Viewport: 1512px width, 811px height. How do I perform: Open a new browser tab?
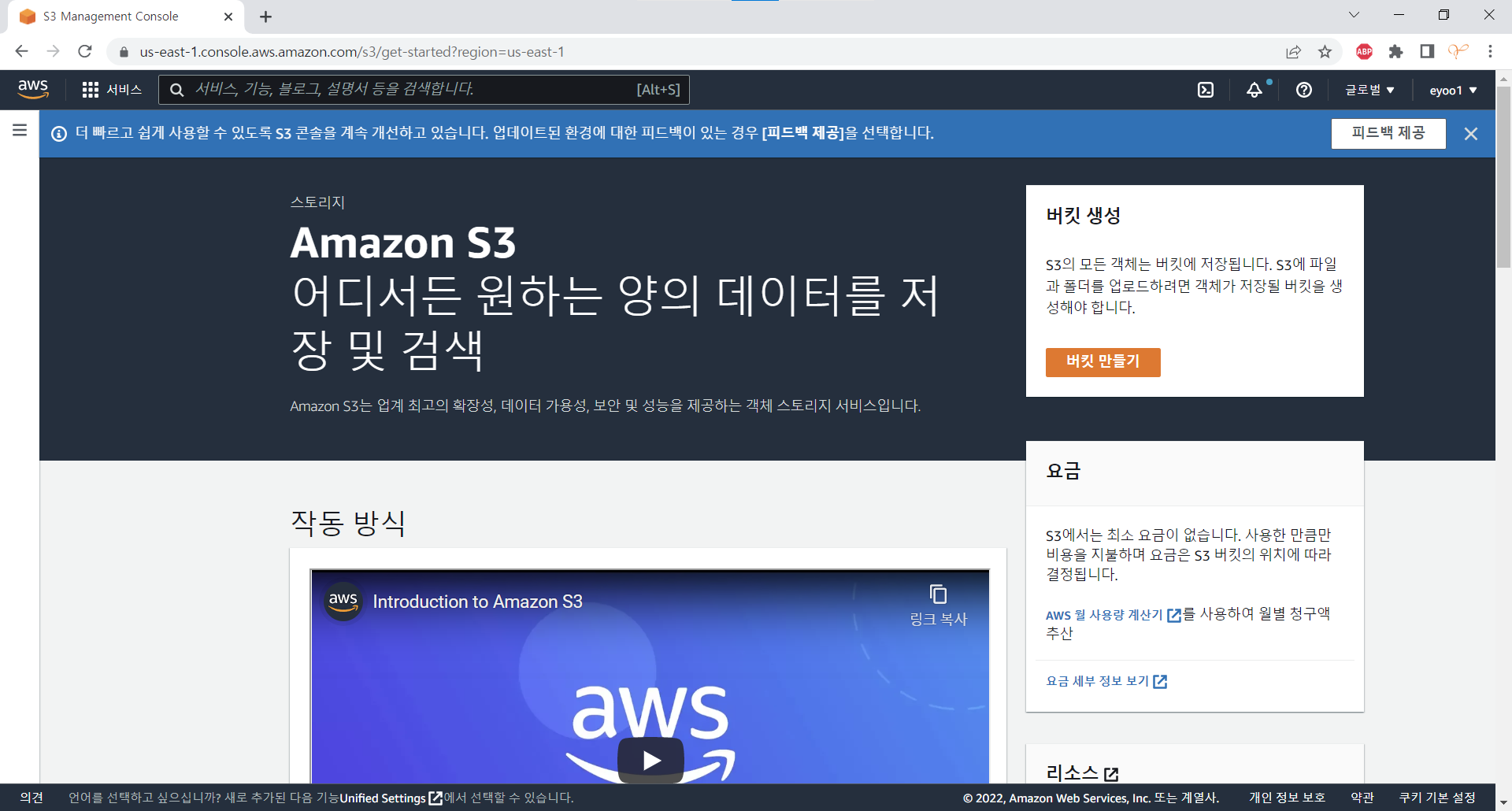pyautogui.click(x=265, y=17)
